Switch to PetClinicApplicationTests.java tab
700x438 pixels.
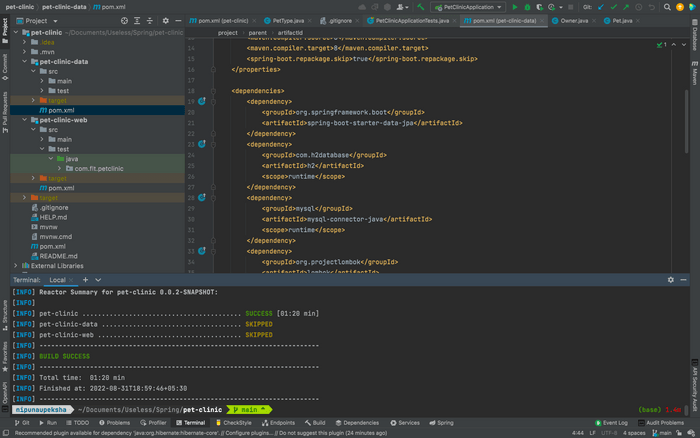tap(412, 21)
